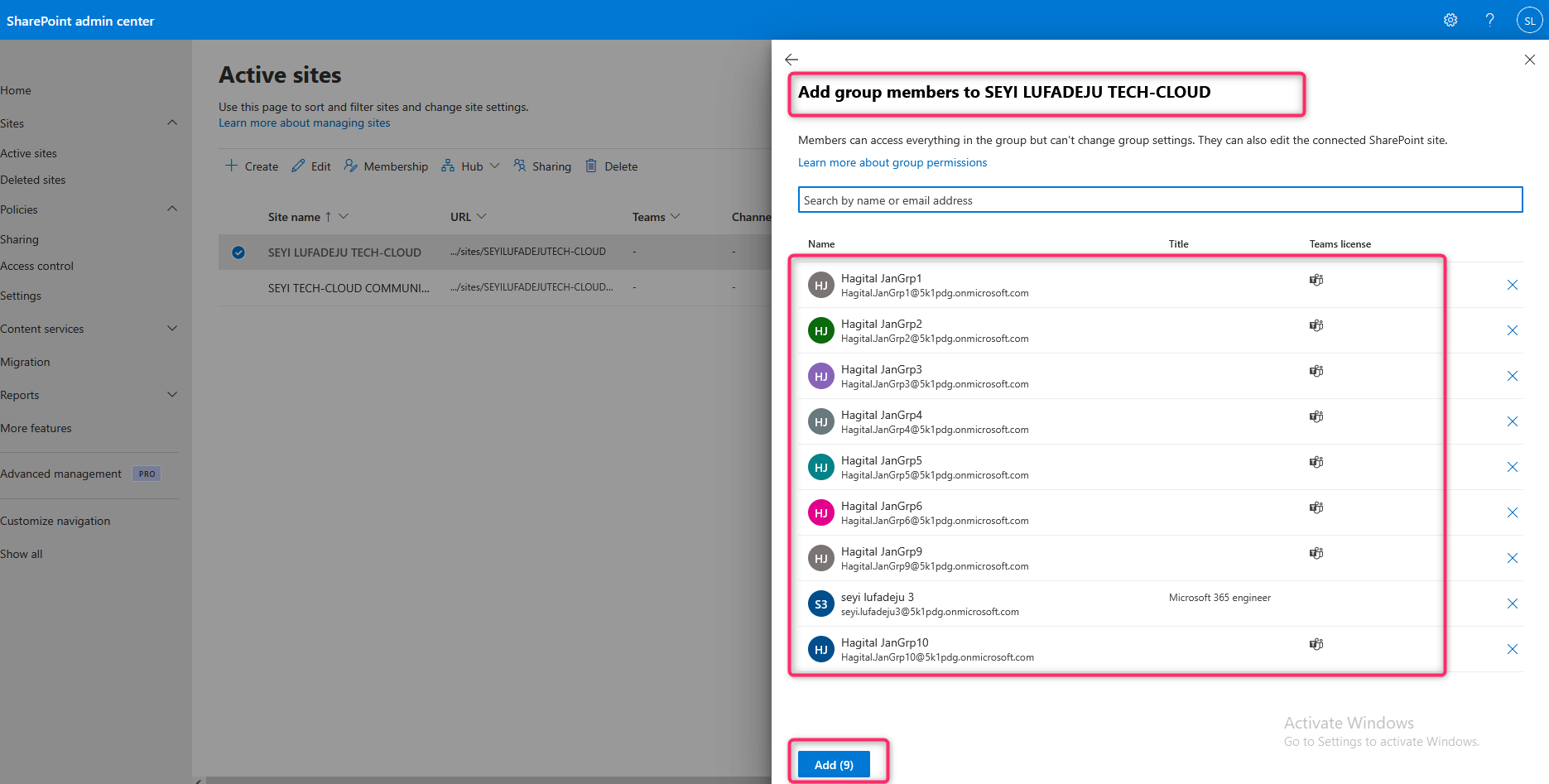This screenshot has height=784, width=1549.
Task: Open the Teams column filter dropdown
Action: click(x=676, y=216)
